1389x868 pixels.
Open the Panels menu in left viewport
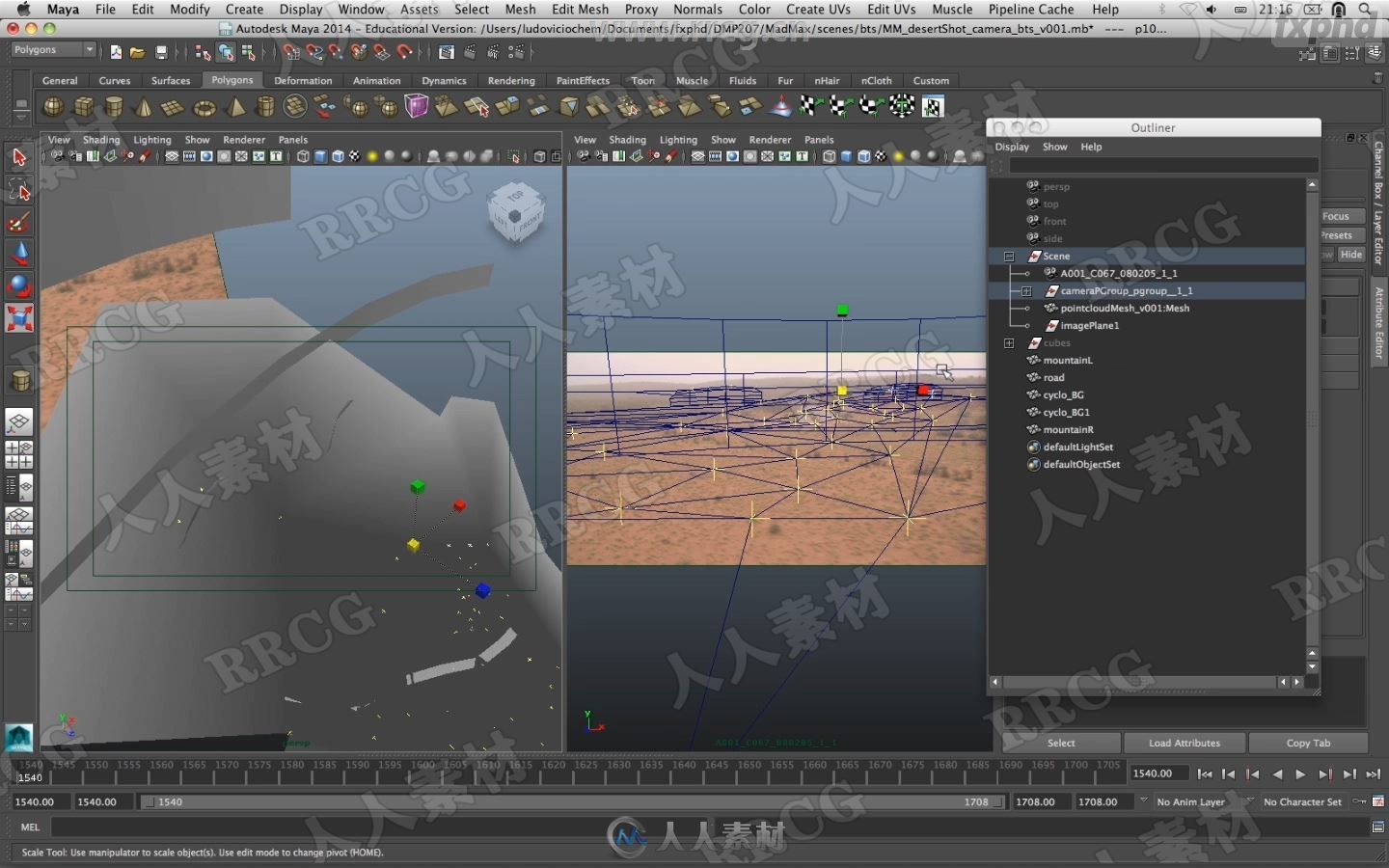coord(293,140)
